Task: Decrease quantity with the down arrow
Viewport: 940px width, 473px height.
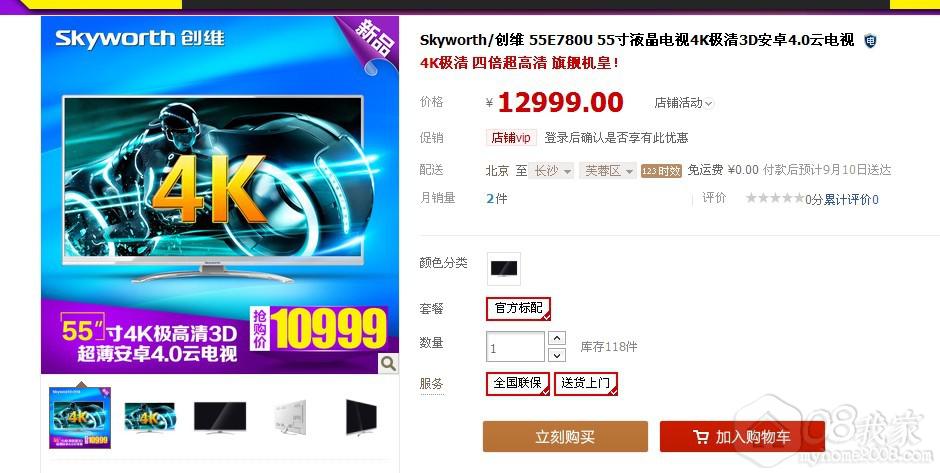Action: 557,355
